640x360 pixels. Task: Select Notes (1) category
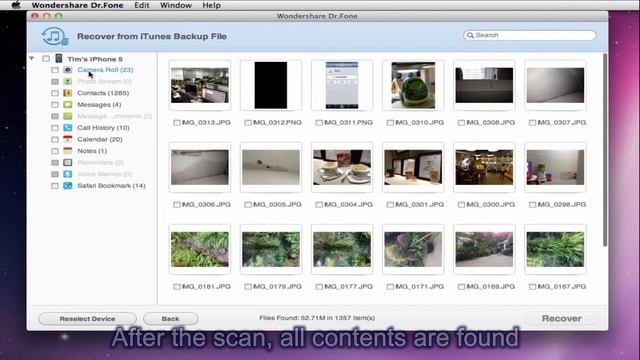[92, 151]
